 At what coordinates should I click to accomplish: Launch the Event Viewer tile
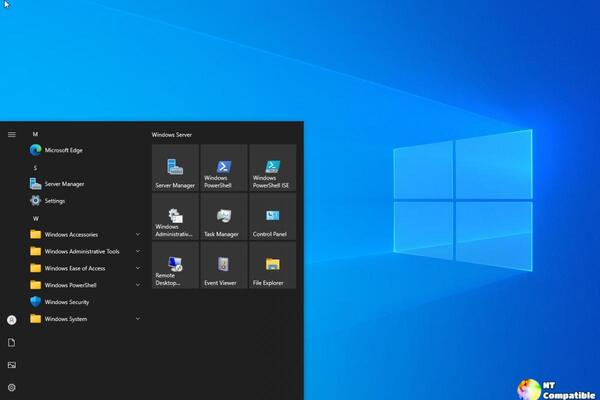(x=224, y=265)
